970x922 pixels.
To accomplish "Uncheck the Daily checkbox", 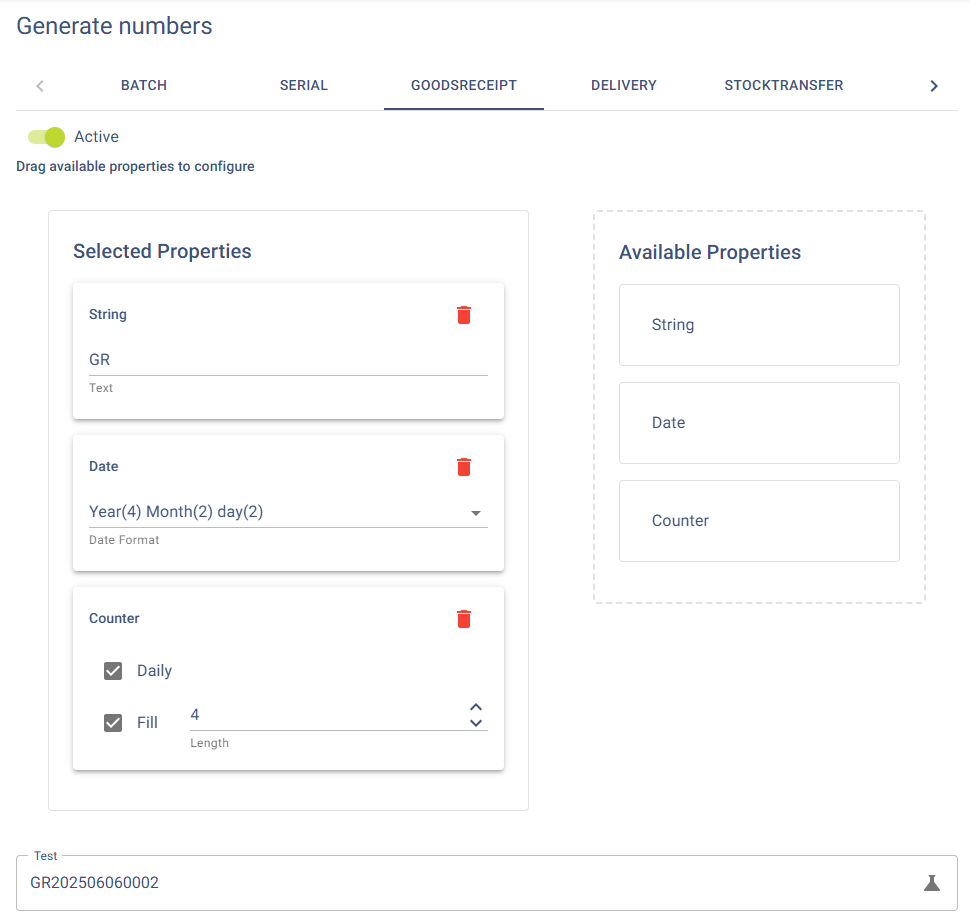I will tap(113, 671).
